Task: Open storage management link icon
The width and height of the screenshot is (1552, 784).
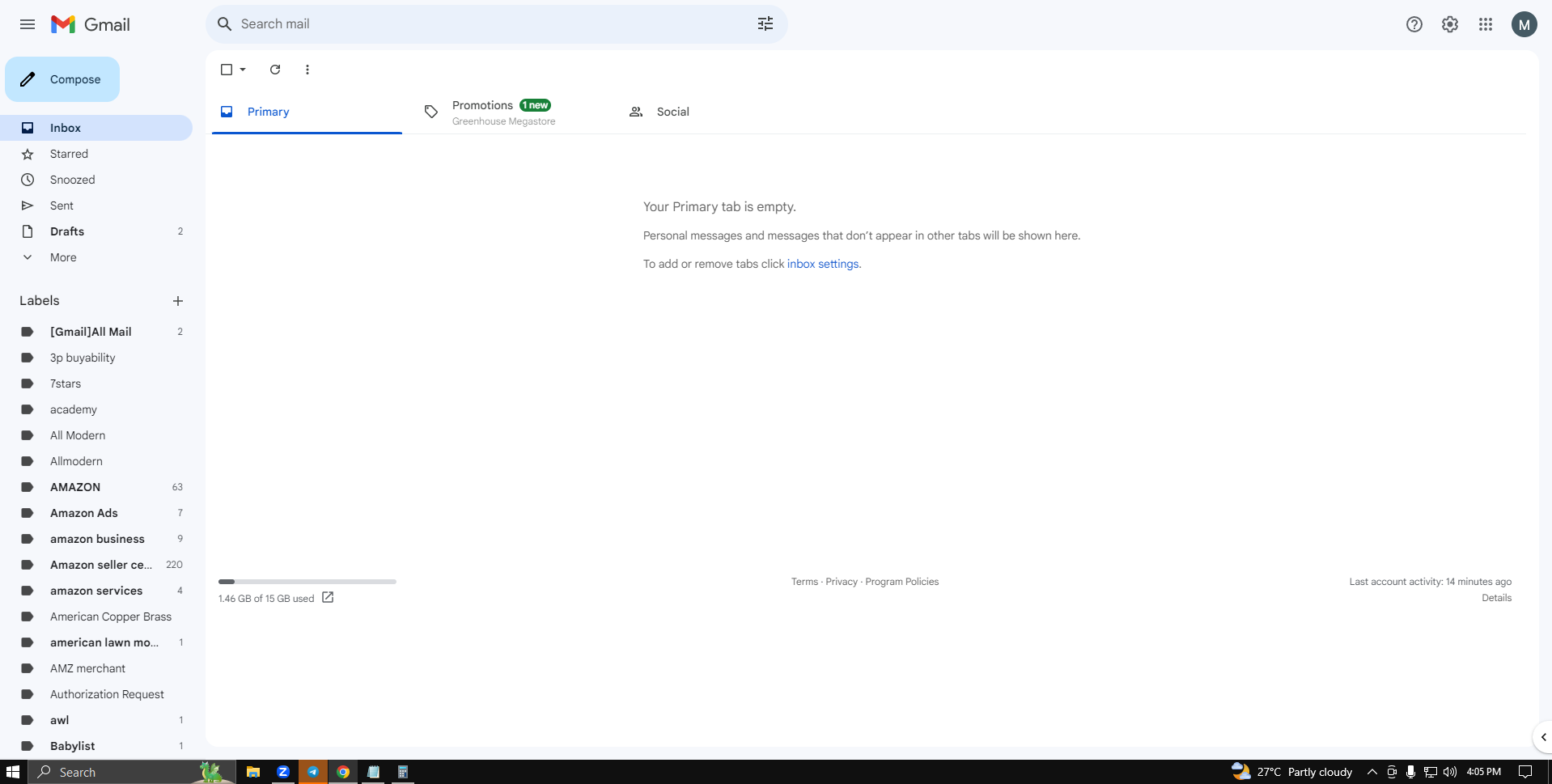Action: [328, 598]
